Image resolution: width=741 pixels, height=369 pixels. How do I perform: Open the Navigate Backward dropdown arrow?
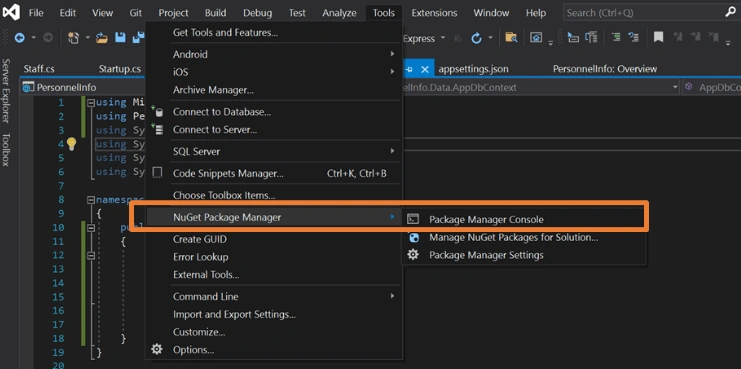pos(34,38)
